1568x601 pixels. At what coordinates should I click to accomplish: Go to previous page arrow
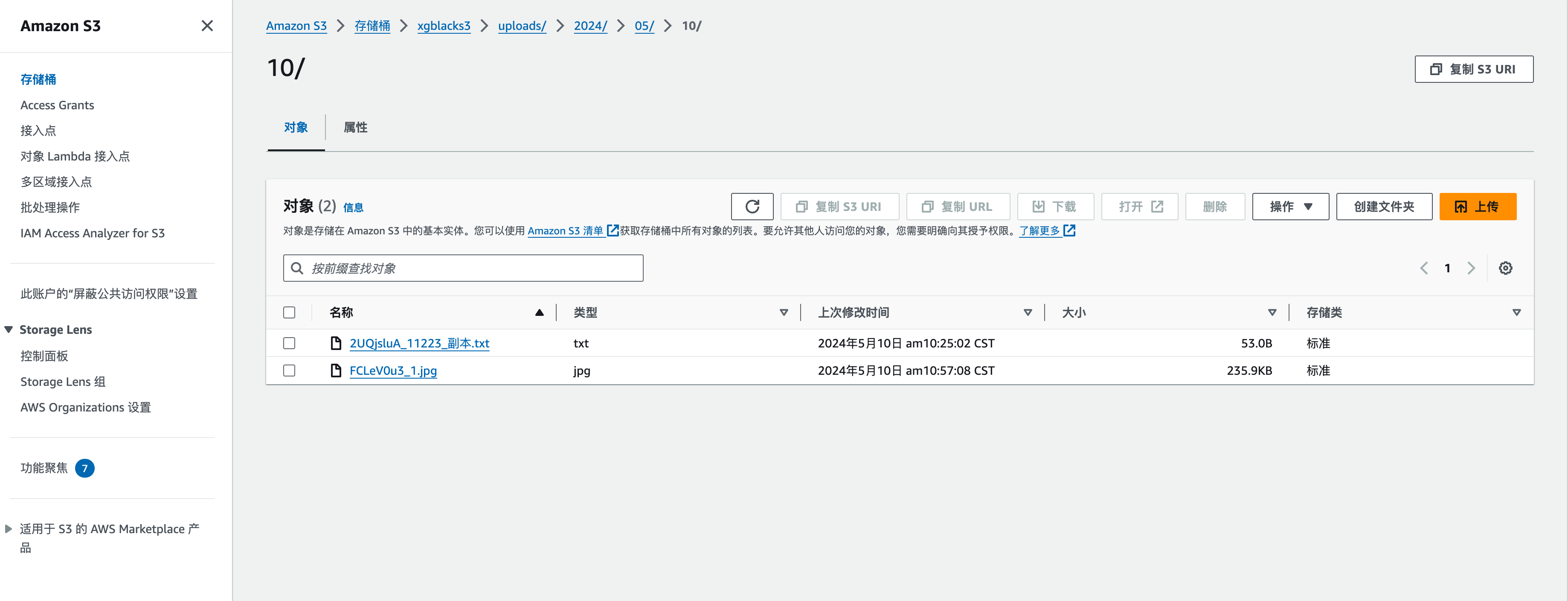click(1424, 268)
